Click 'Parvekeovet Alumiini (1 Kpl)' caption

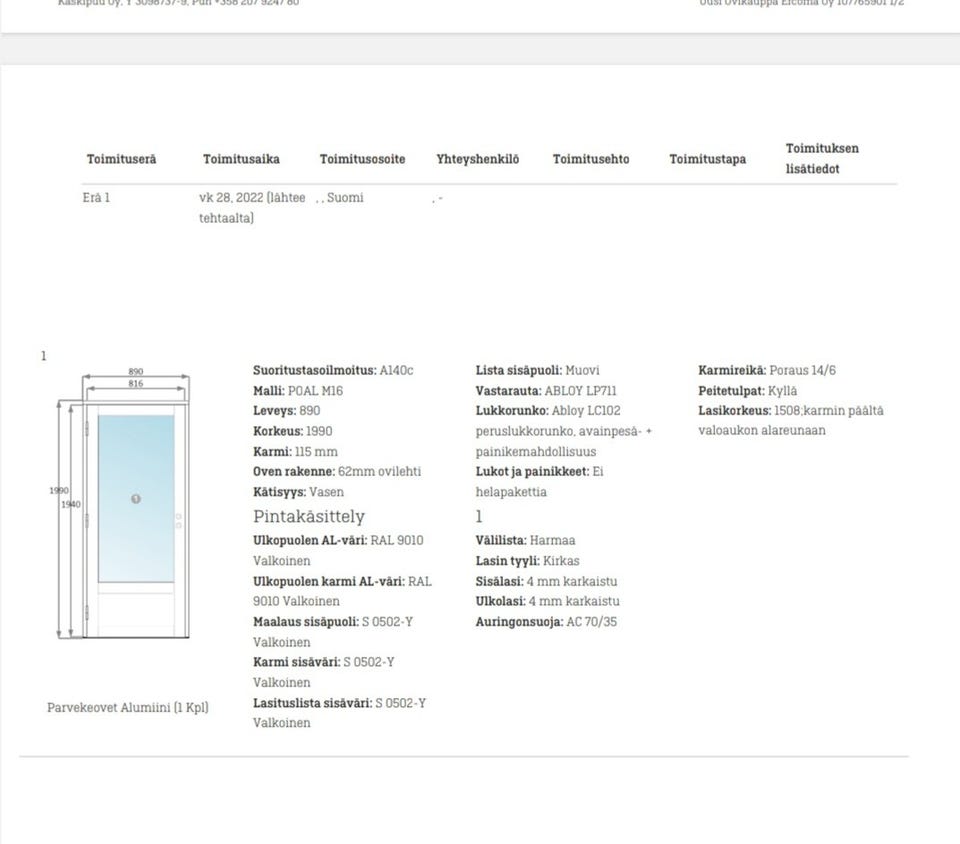coord(128,708)
